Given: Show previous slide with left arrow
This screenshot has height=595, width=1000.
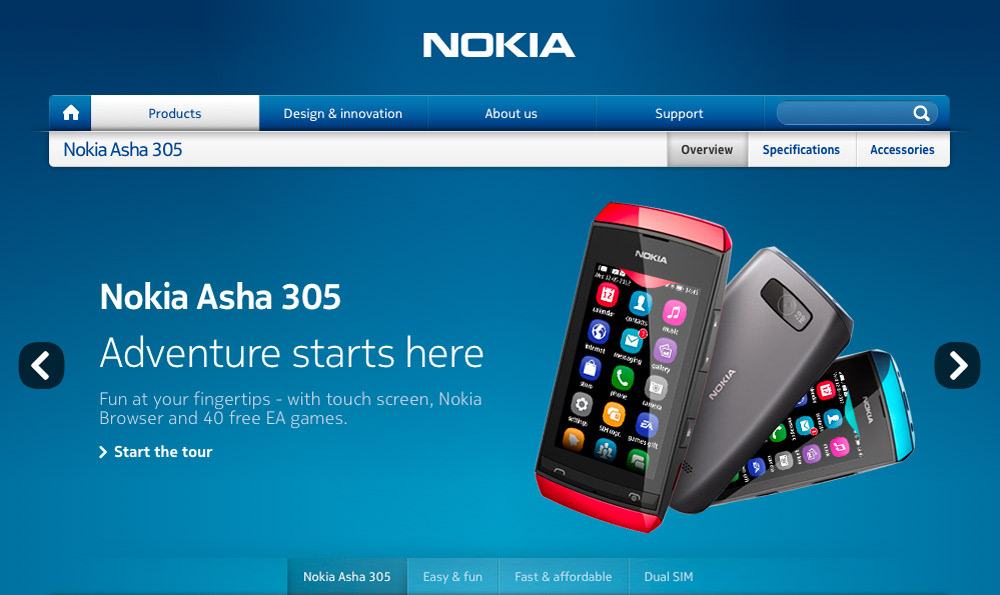Looking at the screenshot, I should [41, 365].
